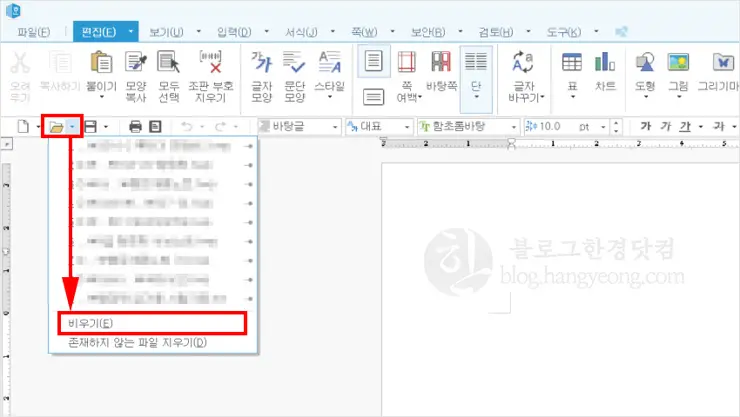Click Change Characters (글자 바꾸기) icon

pyautogui.click(x=523, y=62)
